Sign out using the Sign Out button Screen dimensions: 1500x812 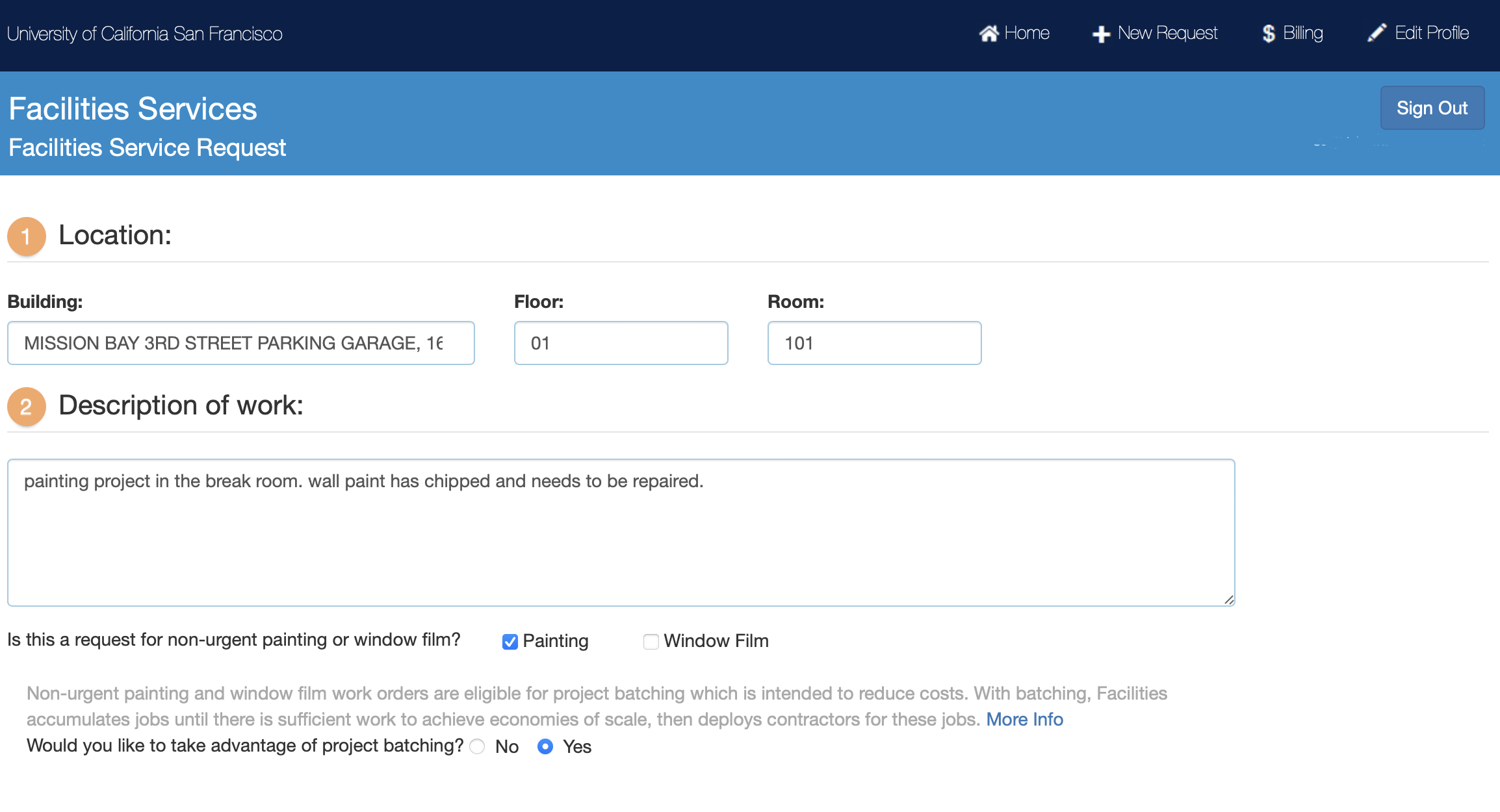(x=1432, y=108)
